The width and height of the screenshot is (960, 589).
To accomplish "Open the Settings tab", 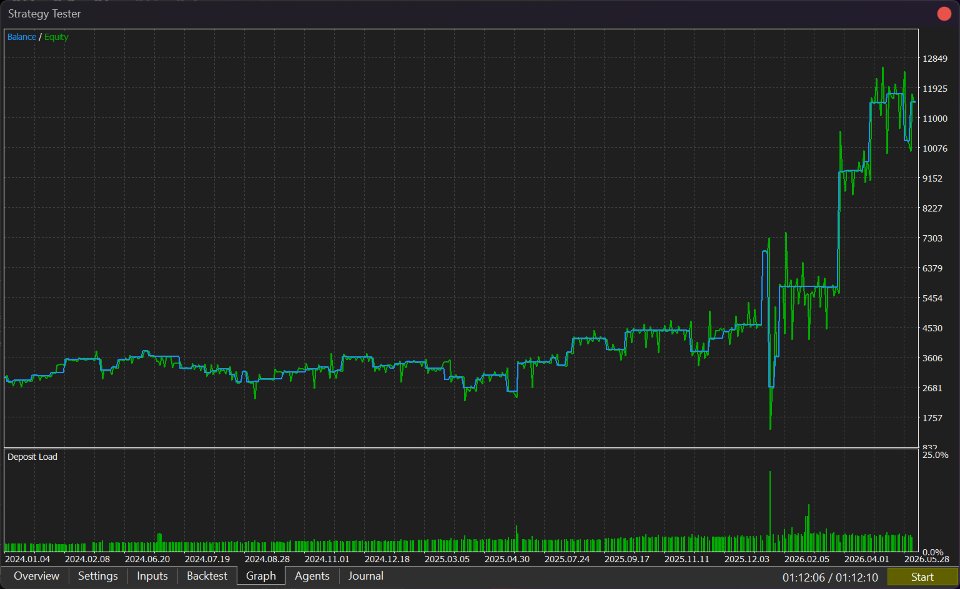I will [x=97, y=576].
